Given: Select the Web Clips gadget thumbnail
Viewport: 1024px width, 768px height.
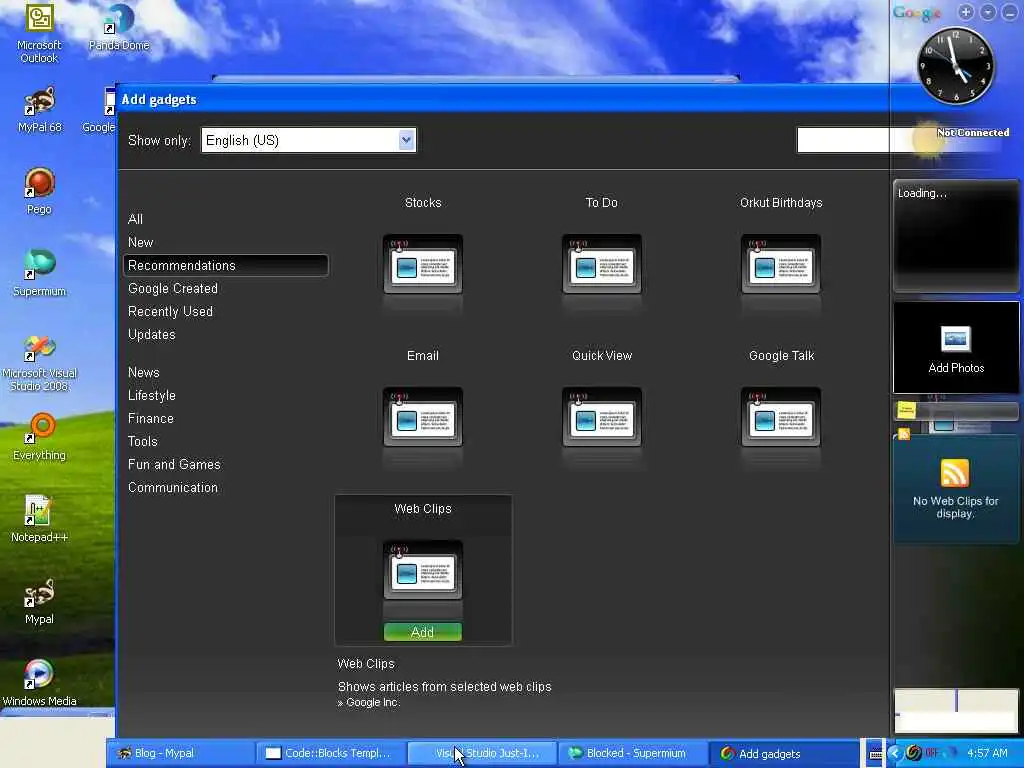Looking at the screenshot, I should (423, 569).
